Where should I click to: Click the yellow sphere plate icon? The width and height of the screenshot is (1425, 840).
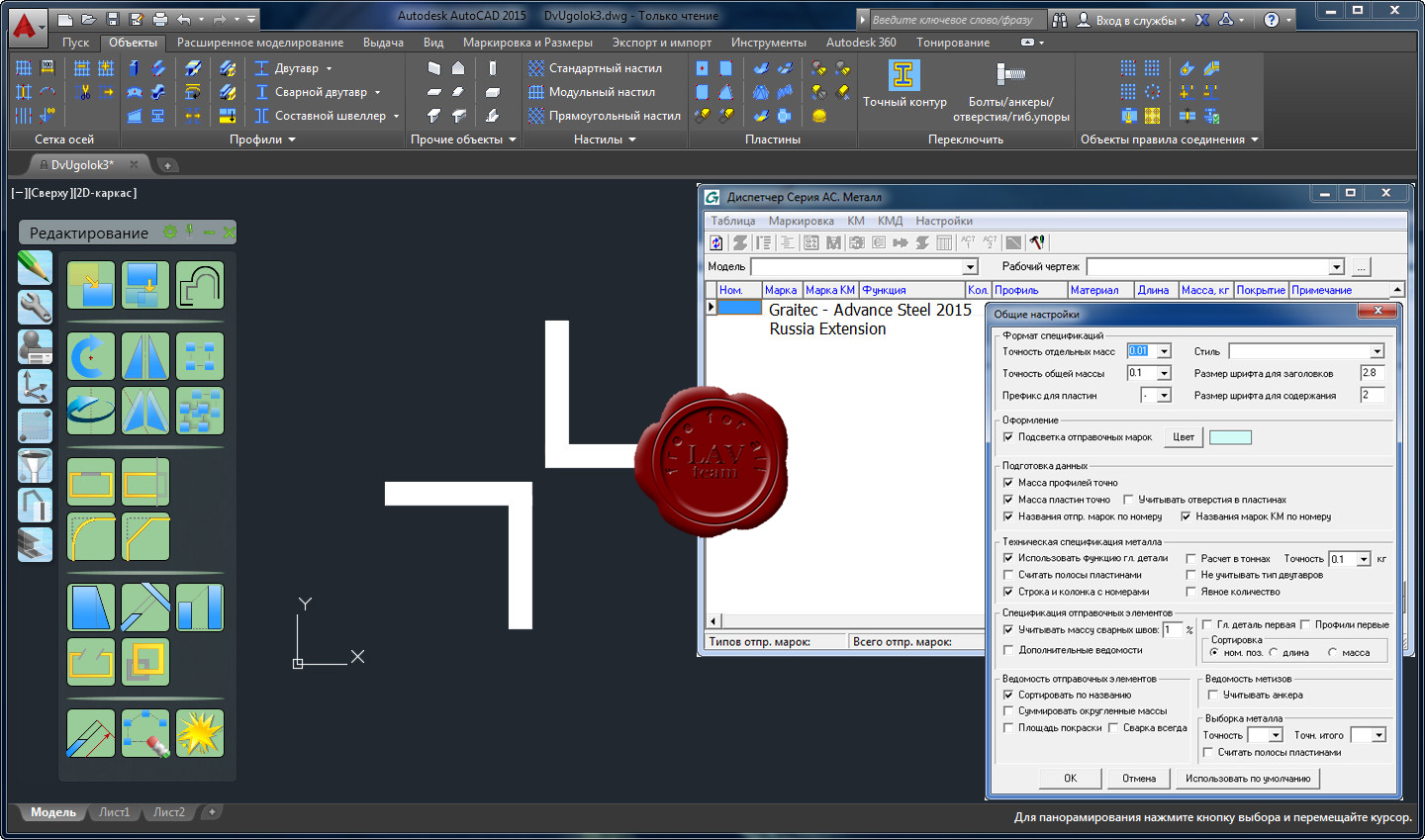tap(818, 116)
